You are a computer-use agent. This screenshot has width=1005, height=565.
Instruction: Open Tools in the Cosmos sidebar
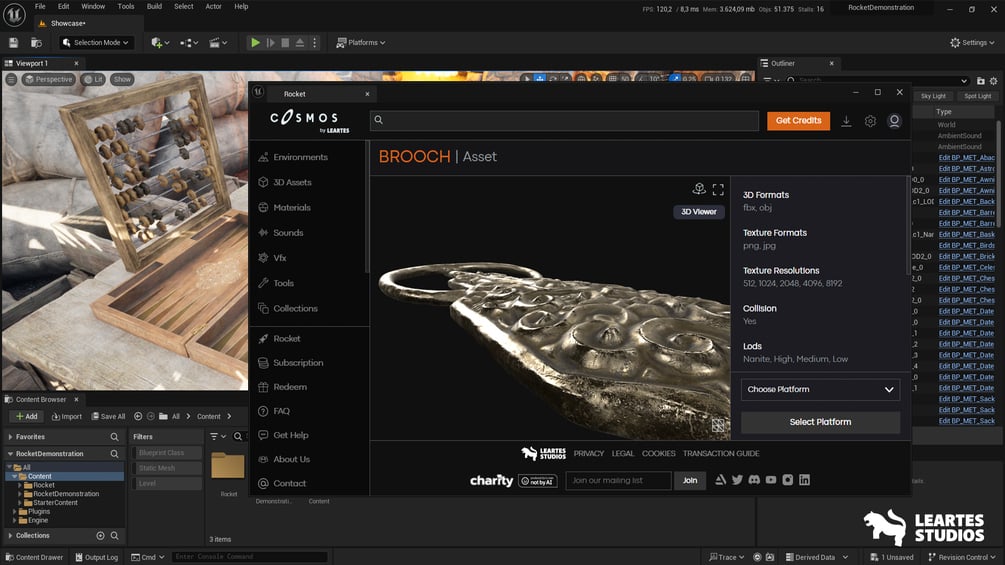pos(276,283)
